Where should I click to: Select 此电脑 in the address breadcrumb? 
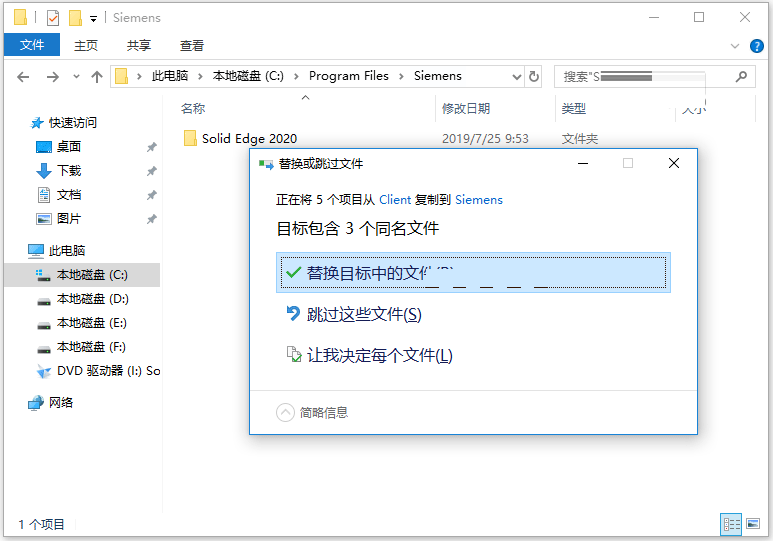click(170, 76)
